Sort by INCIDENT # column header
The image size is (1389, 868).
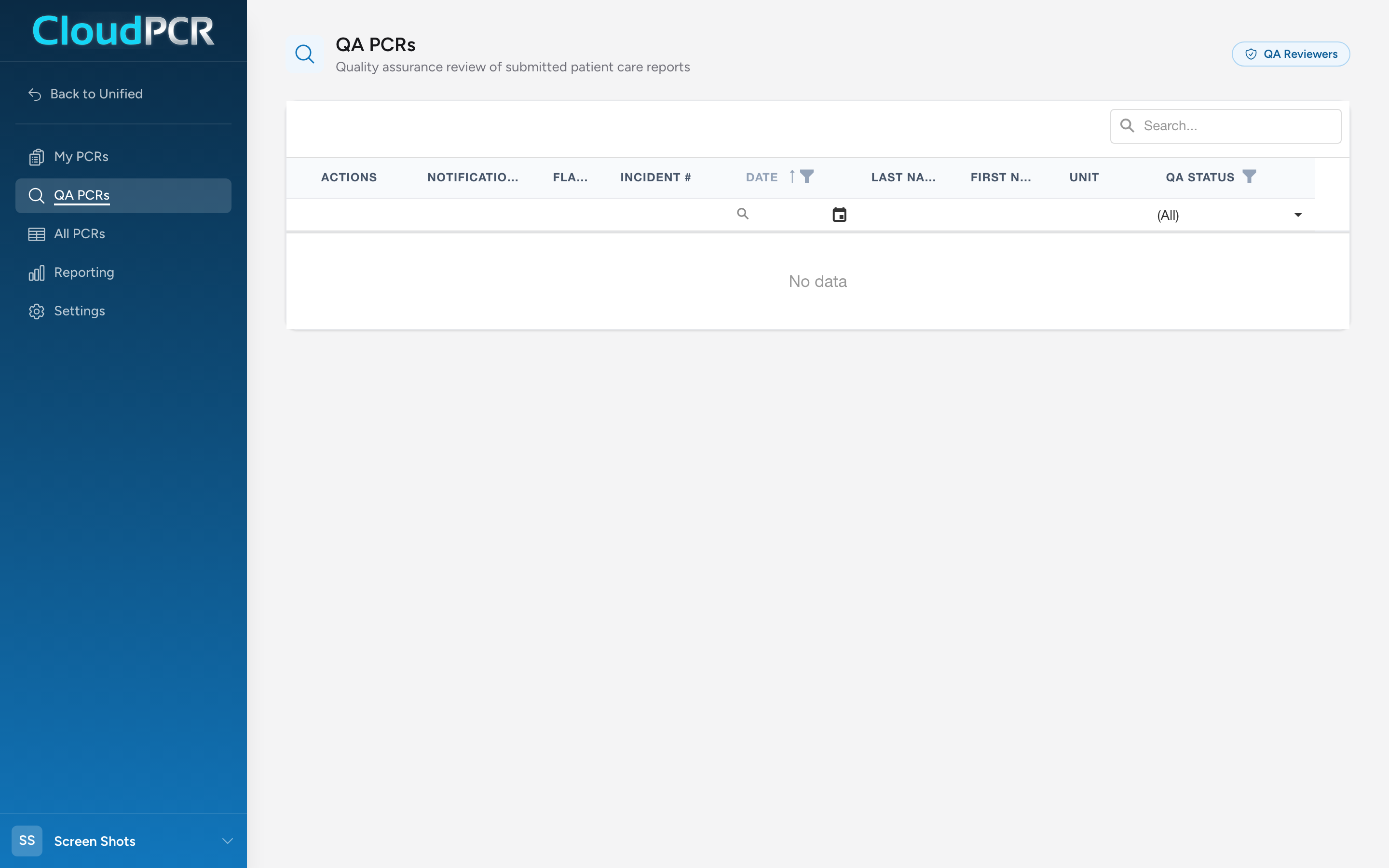(x=655, y=177)
